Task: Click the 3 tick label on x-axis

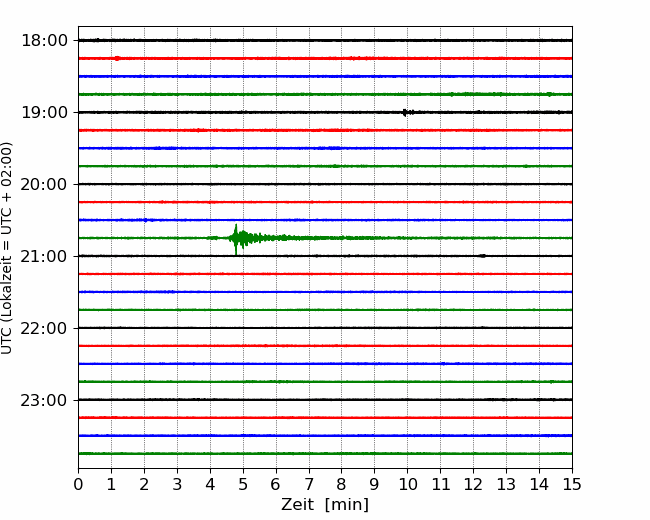Action: tap(177, 484)
